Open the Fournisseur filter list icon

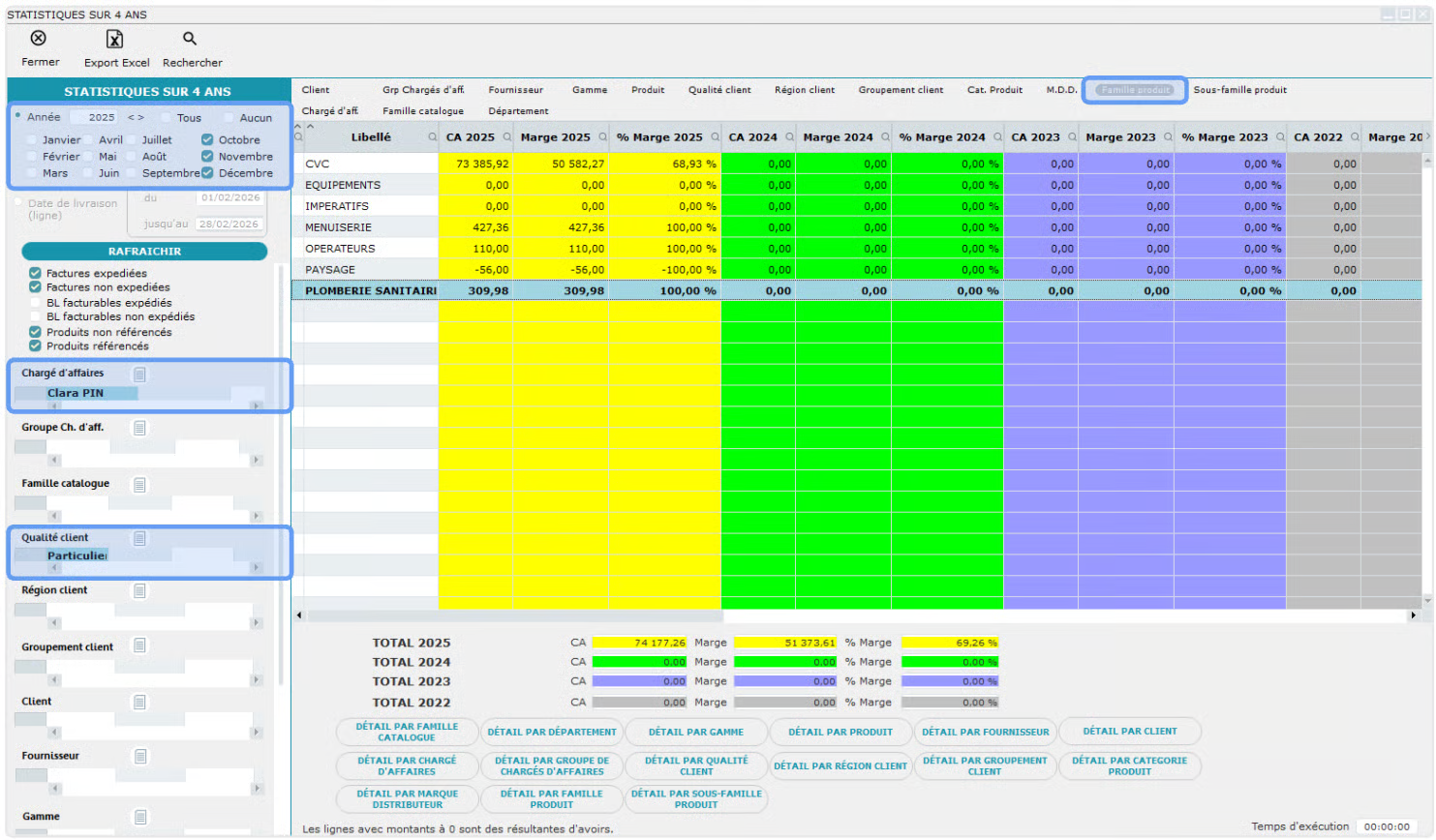click(140, 757)
